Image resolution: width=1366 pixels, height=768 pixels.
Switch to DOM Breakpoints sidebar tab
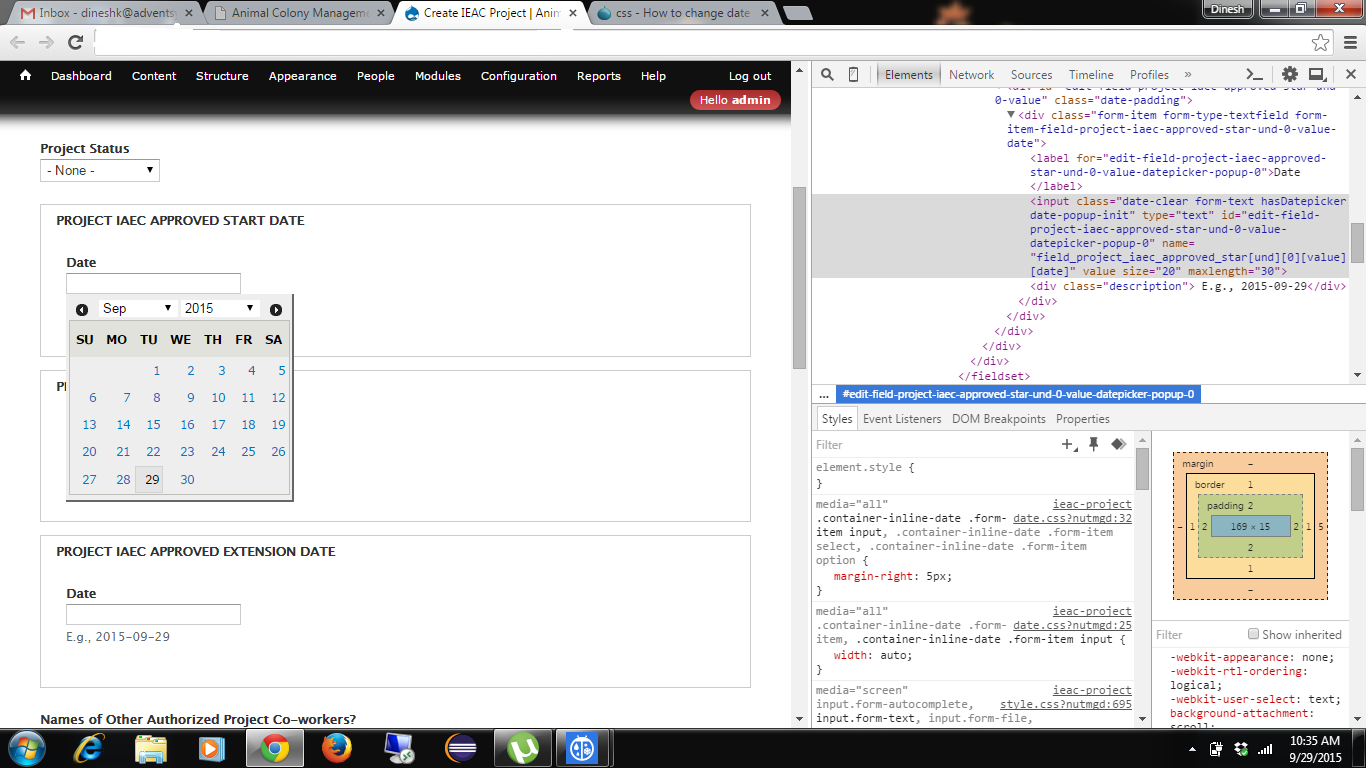(999, 419)
